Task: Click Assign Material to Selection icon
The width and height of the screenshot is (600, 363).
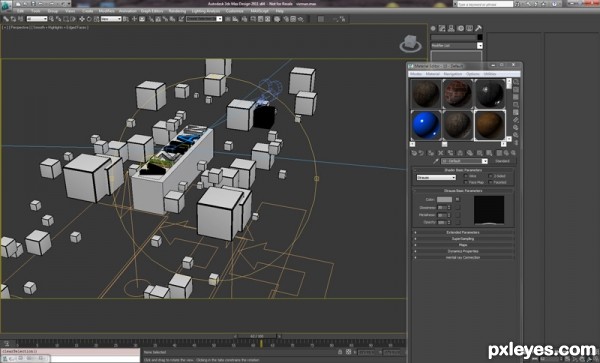Action: tap(431, 153)
